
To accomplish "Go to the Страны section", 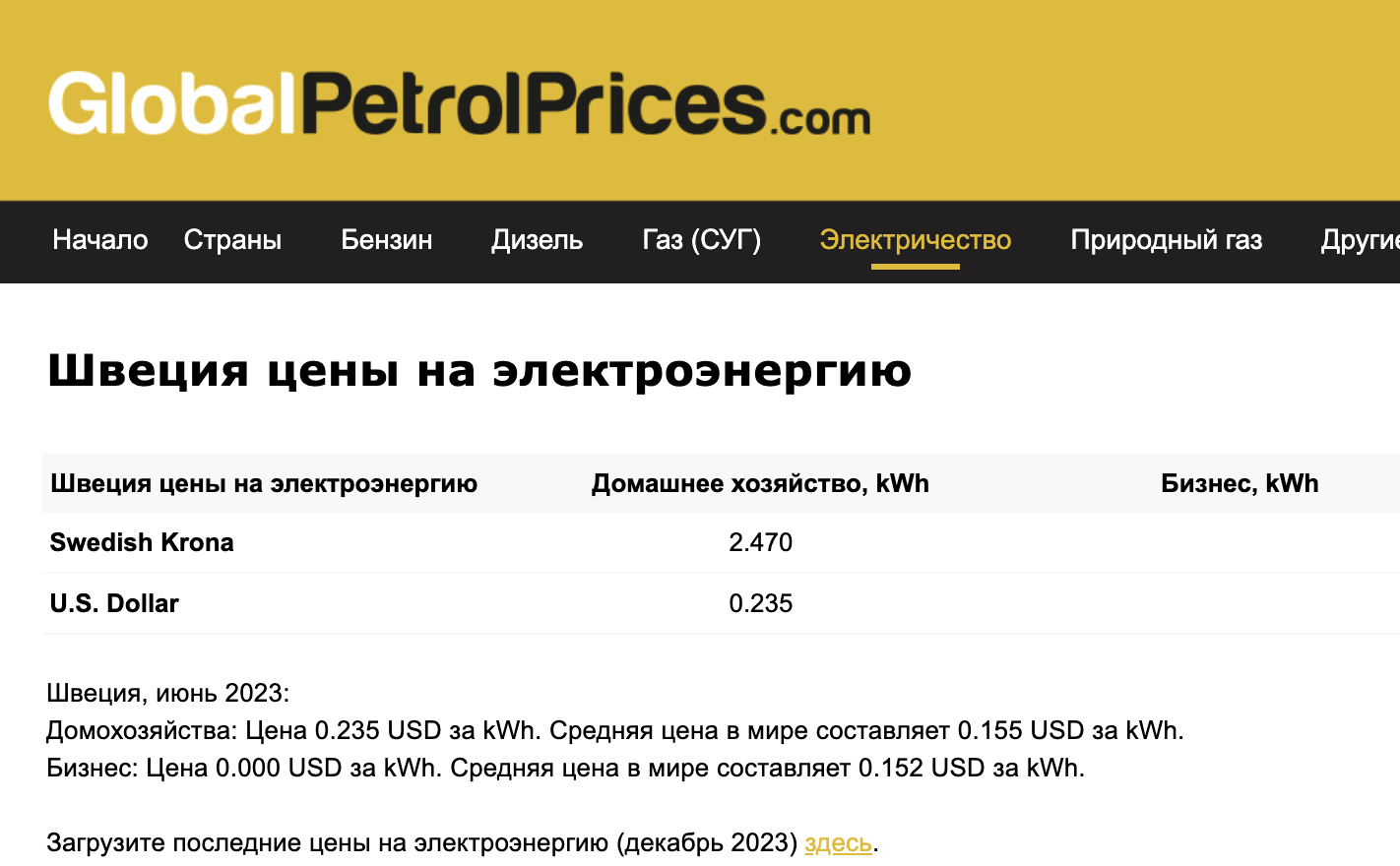I will tap(232, 240).
